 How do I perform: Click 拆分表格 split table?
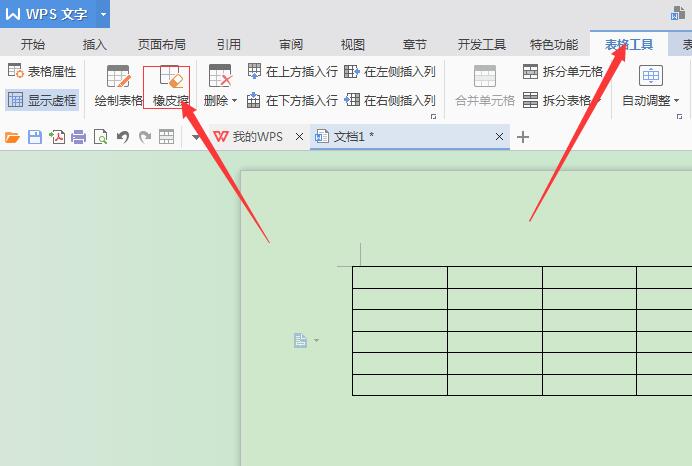click(x=557, y=100)
